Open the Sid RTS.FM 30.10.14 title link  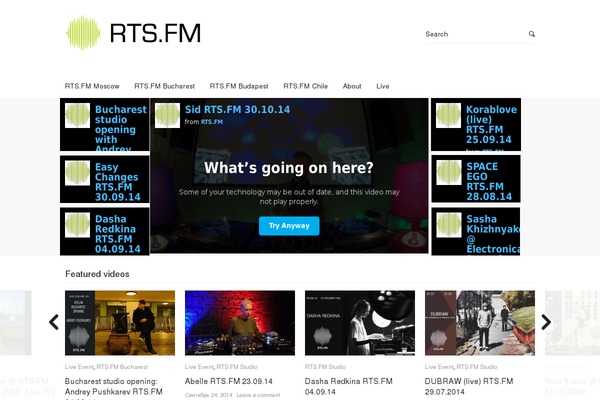237,109
